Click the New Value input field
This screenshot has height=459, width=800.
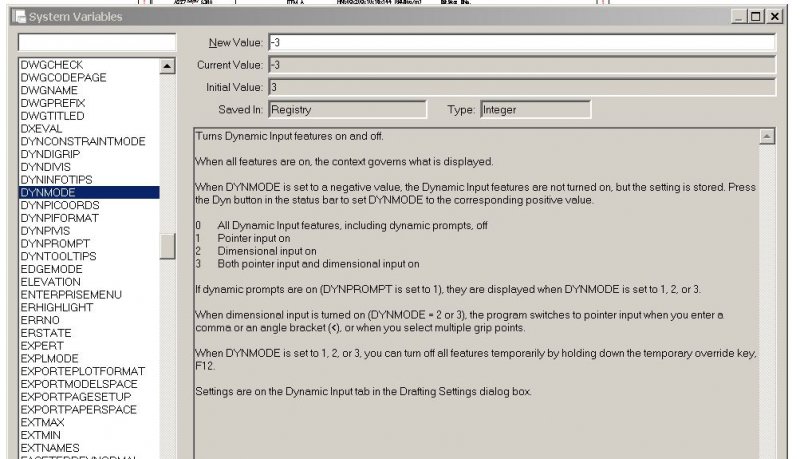(521, 42)
